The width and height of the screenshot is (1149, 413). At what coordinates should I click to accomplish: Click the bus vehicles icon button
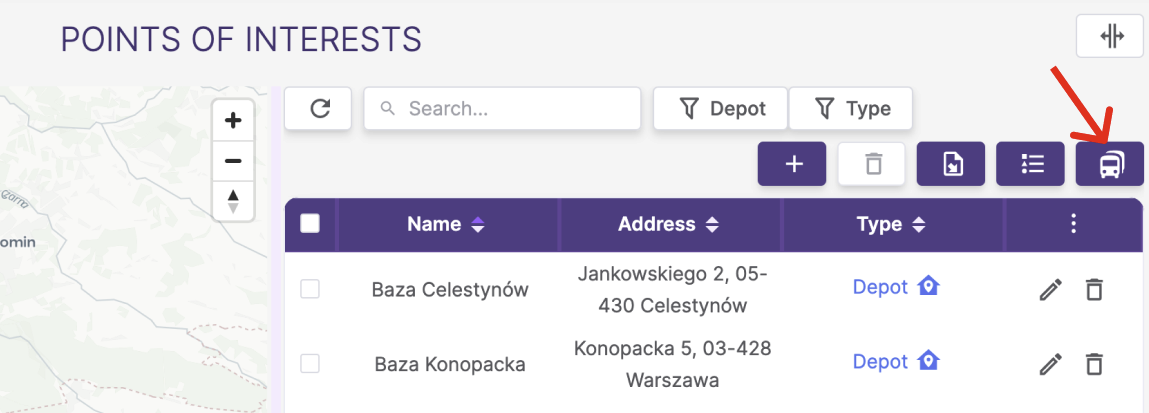[1109, 164]
